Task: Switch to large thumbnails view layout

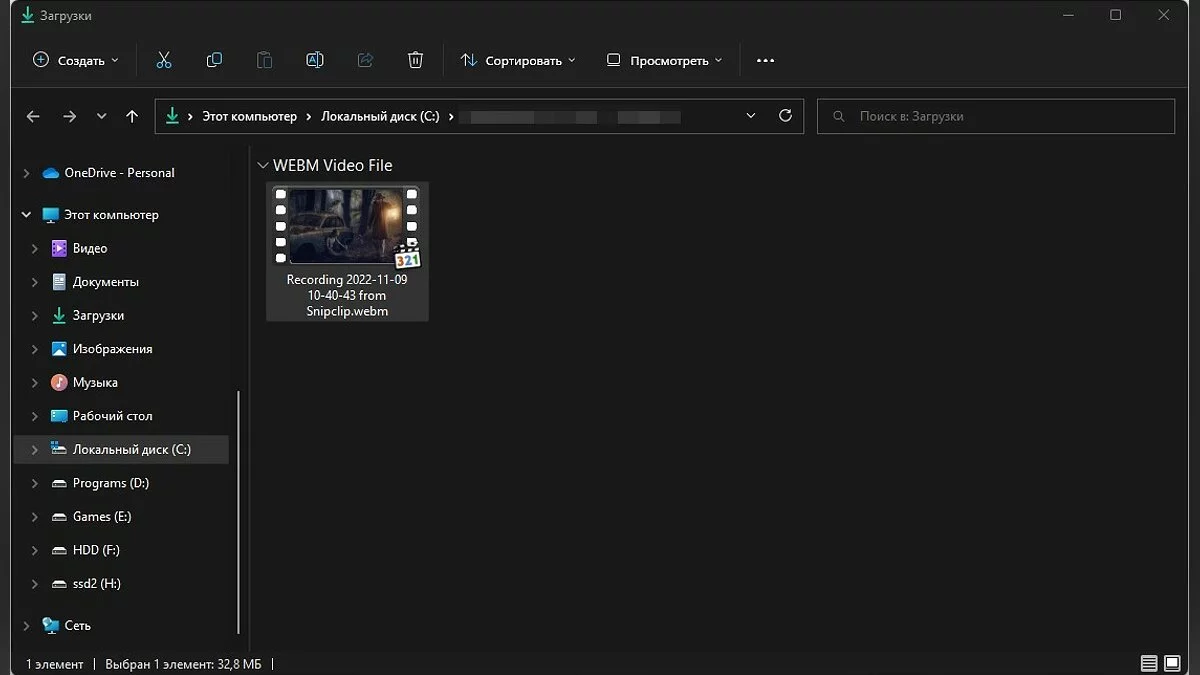Action: click(1172, 663)
